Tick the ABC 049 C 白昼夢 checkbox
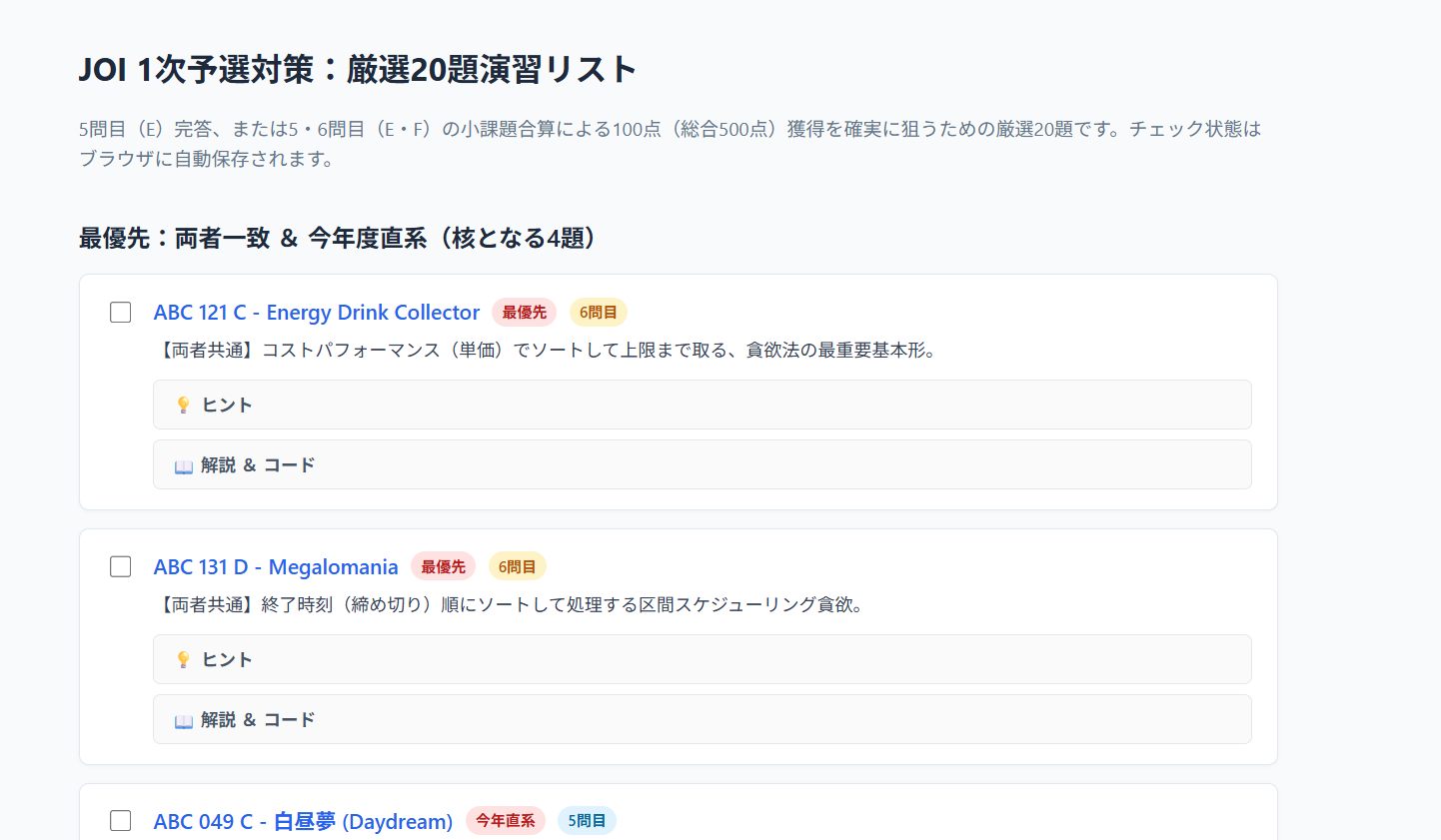The width and height of the screenshot is (1441, 840). point(121,821)
